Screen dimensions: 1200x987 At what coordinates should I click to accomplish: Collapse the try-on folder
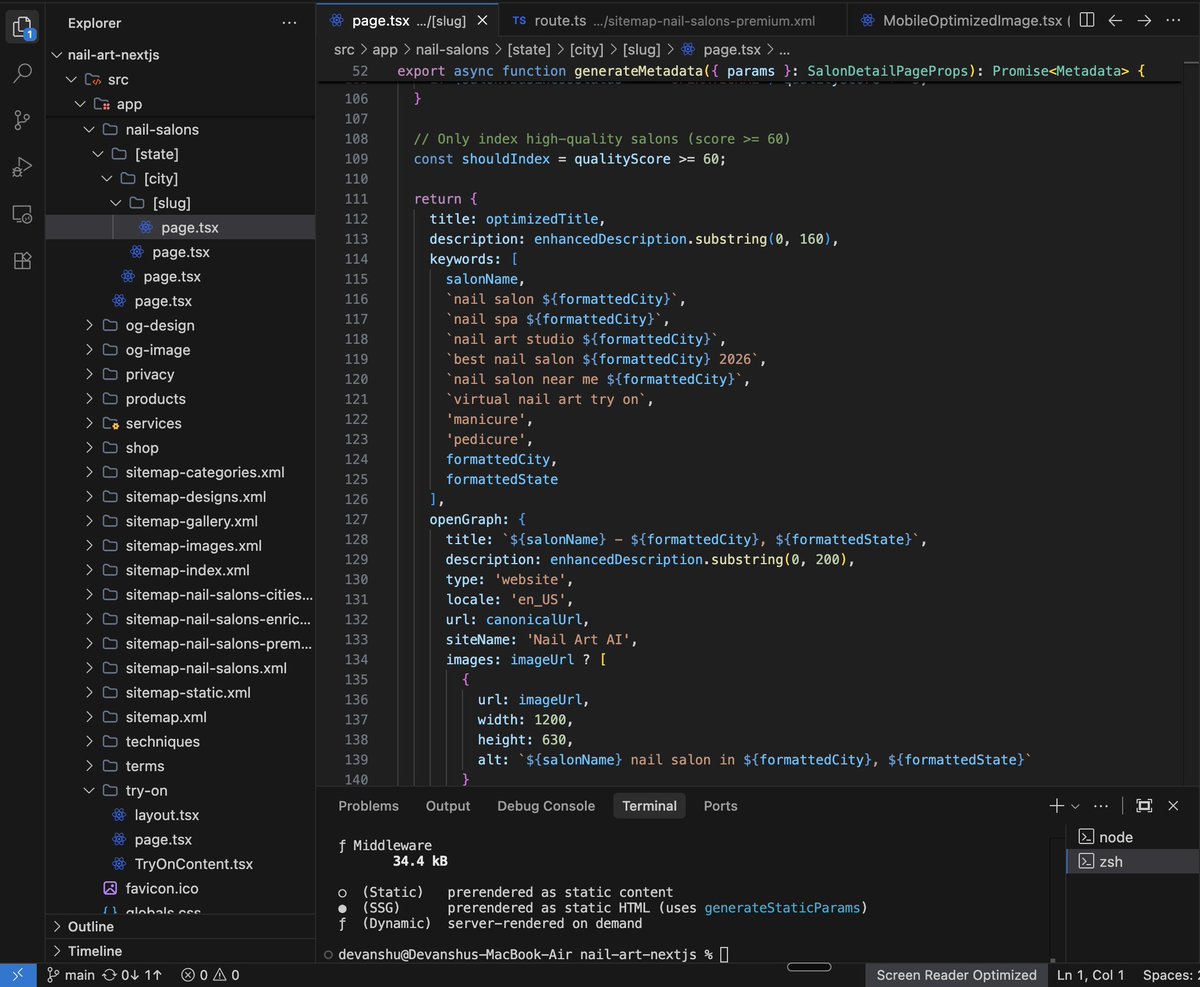tap(181, 790)
